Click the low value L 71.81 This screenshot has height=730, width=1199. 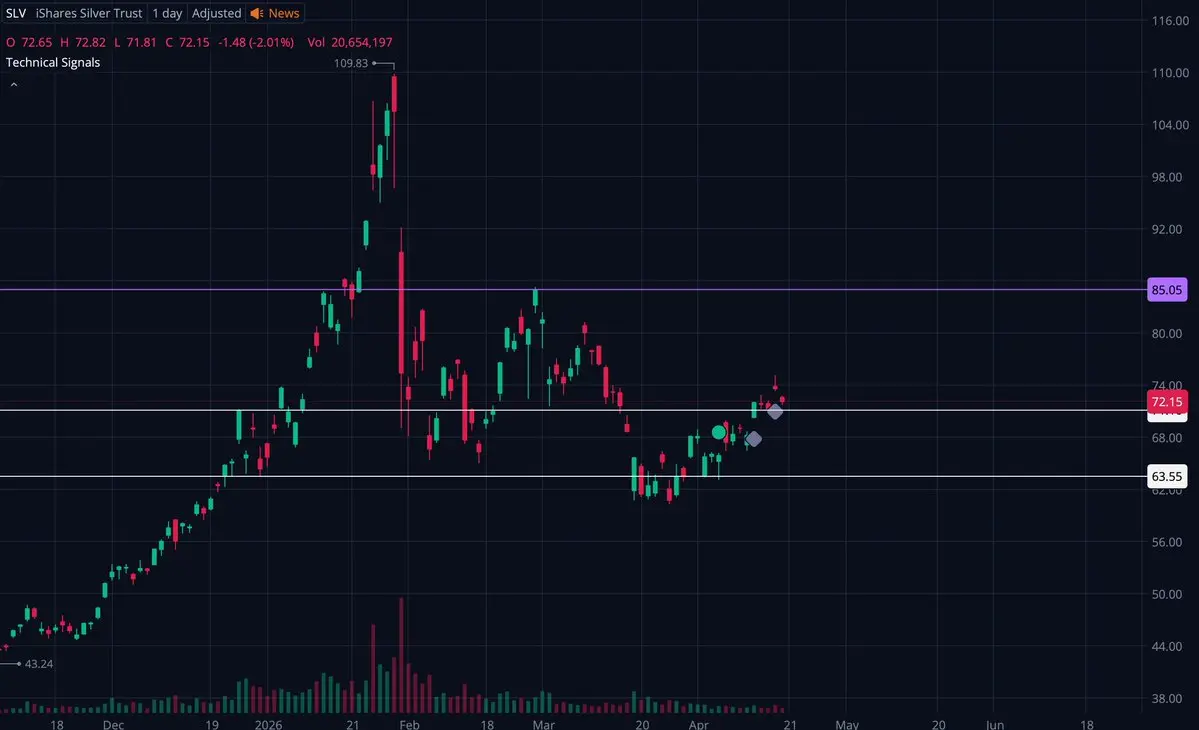(x=135, y=42)
